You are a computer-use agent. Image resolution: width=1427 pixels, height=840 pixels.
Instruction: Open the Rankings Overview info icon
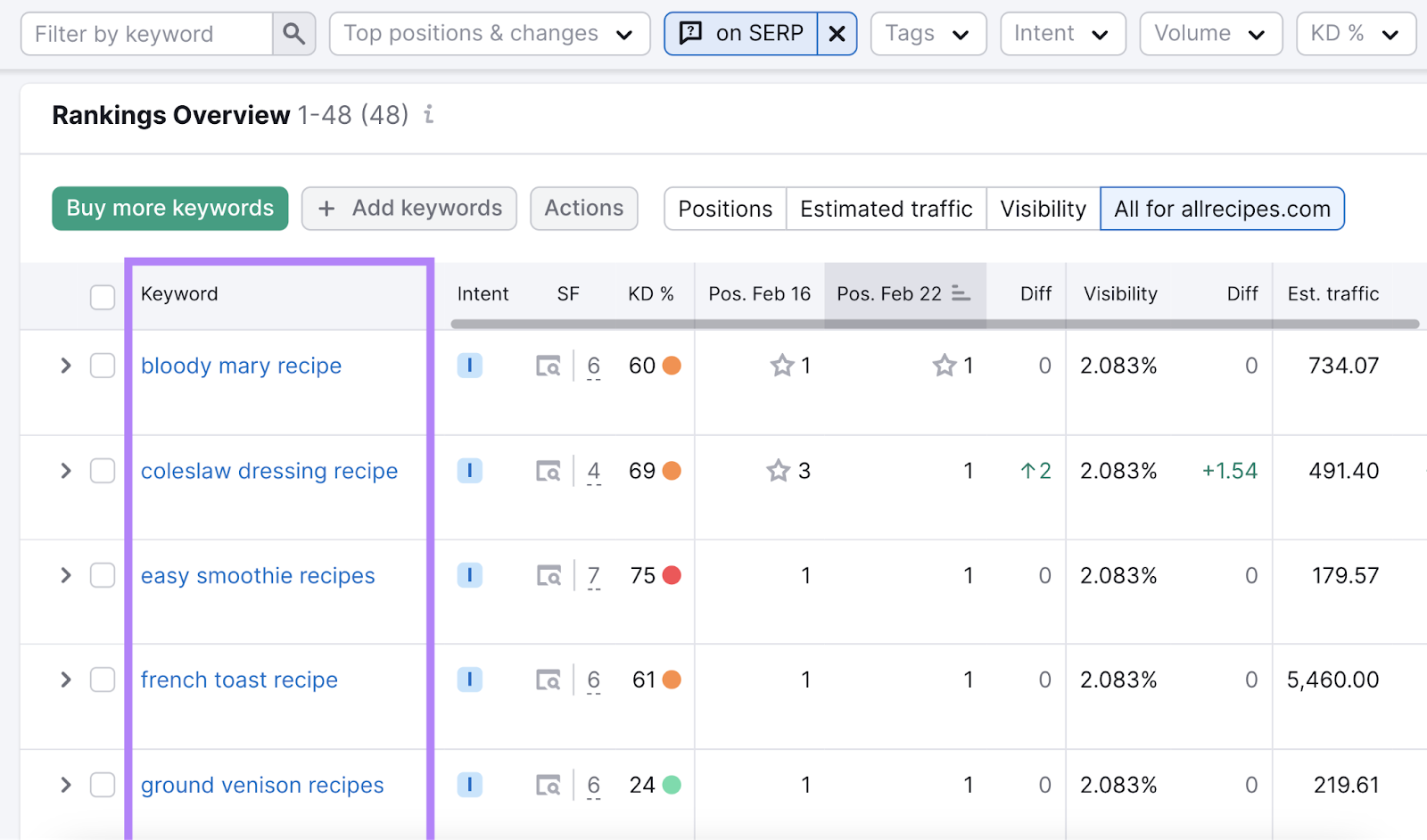click(429, 115)
